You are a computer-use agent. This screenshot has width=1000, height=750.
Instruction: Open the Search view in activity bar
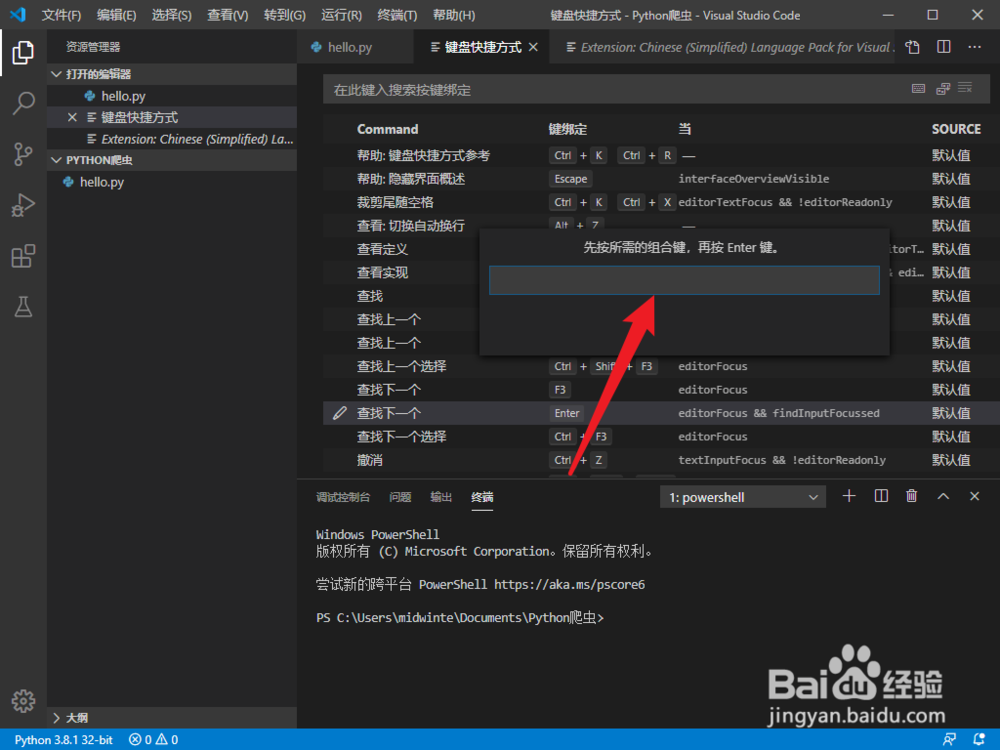pyautogui.click(x=23, y=103)
